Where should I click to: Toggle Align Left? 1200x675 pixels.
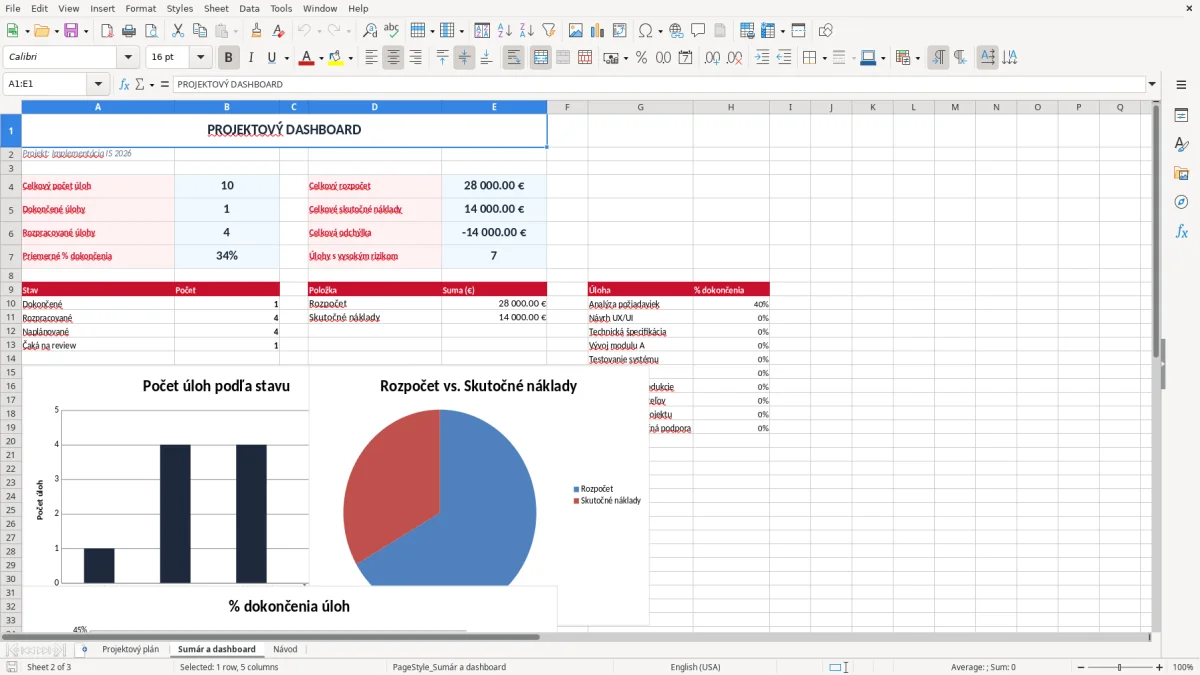(371, 58)
